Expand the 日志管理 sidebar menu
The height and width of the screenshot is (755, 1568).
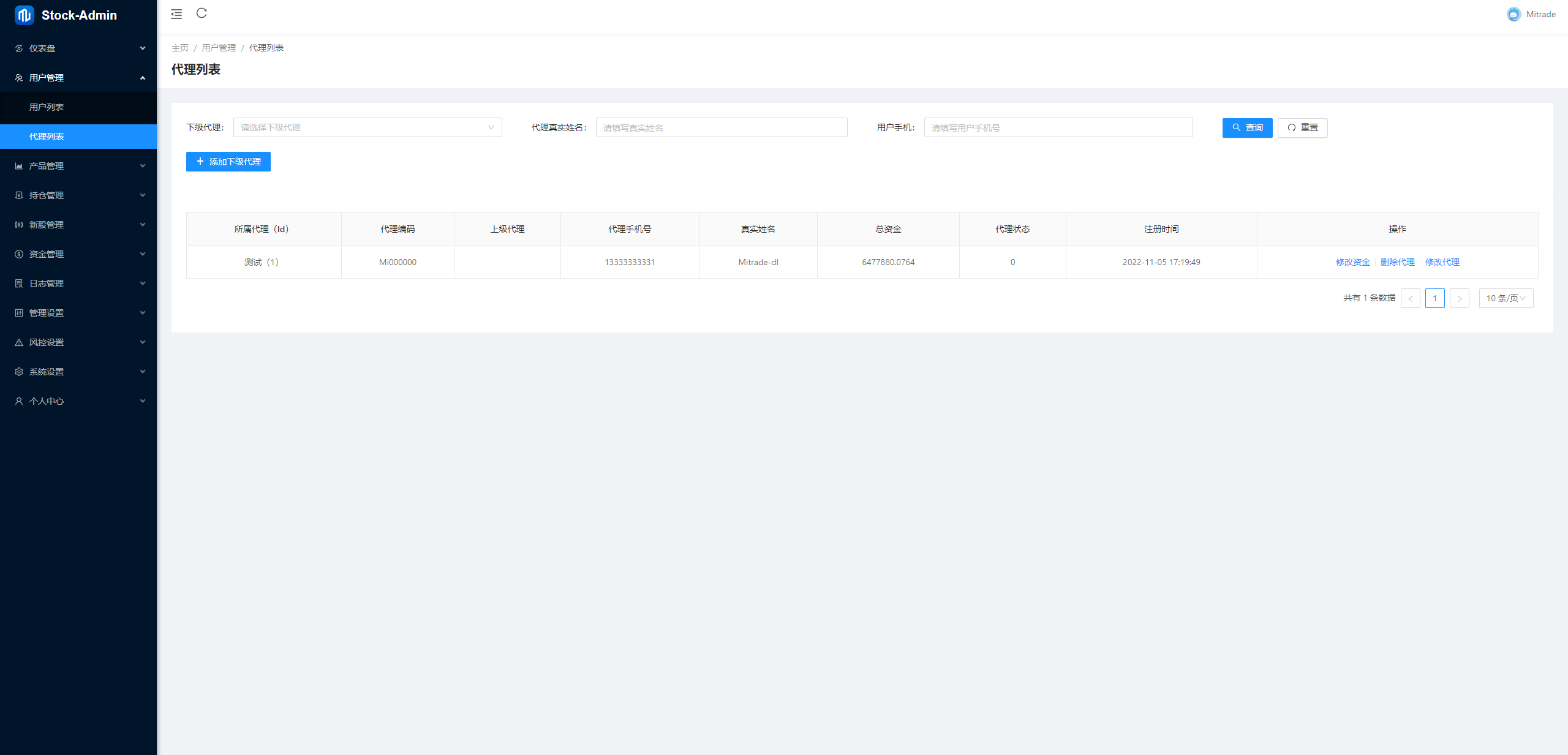click(x=78, y=284)
